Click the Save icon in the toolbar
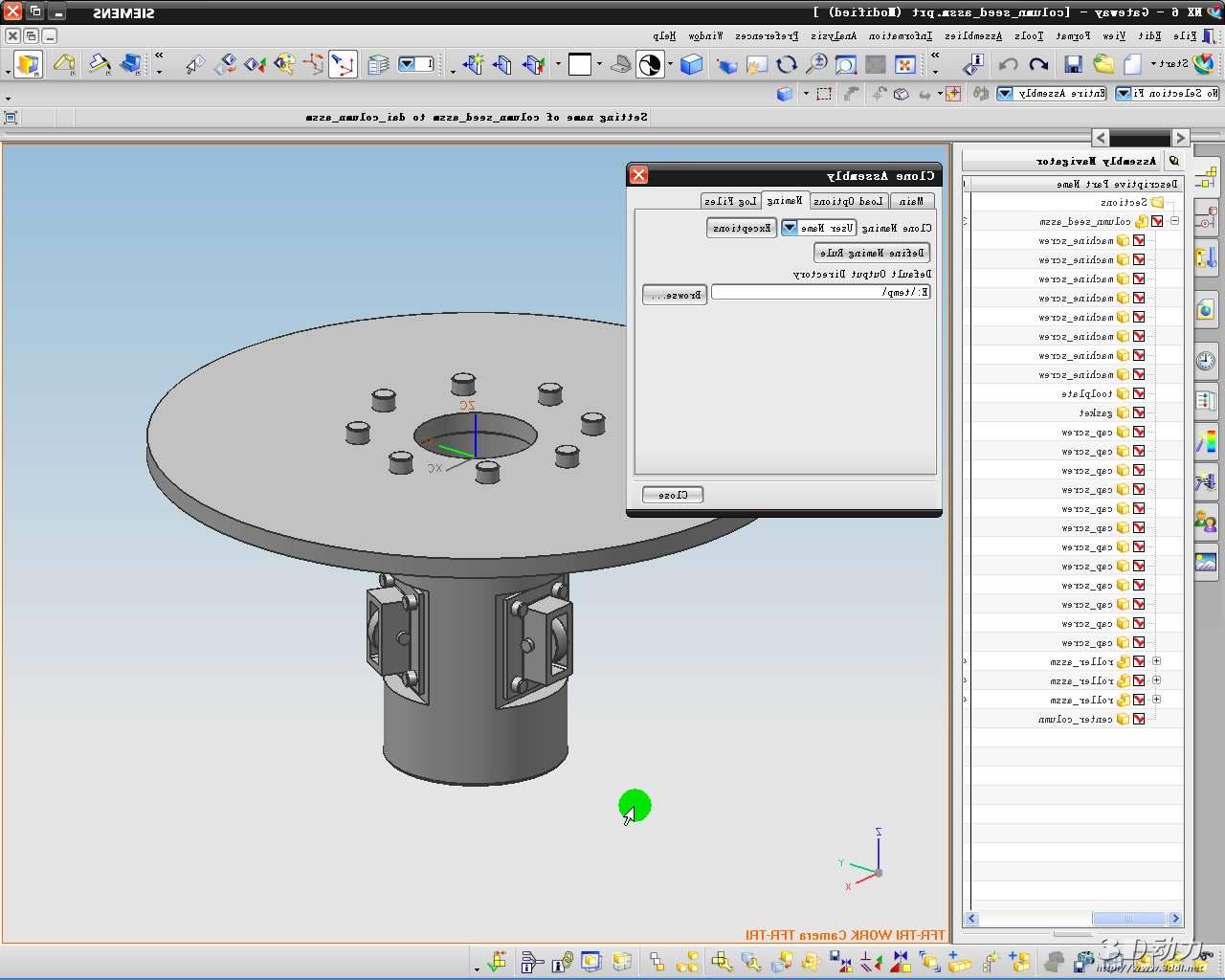The width and height of the screenshot is (1225, 980). pos(1073,65)
